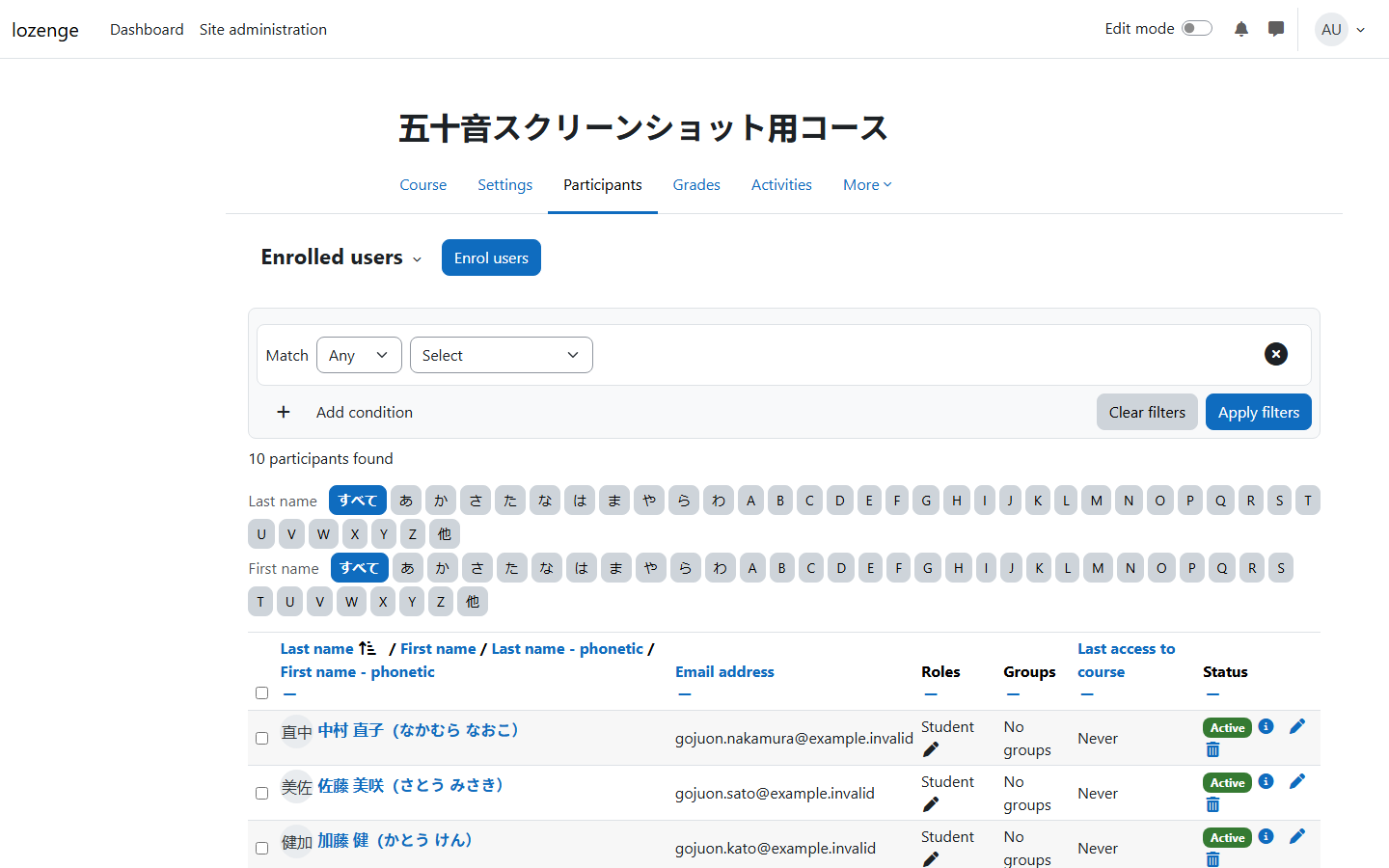The height and width of the screenshot is (868, 1389).
Task: Hide the Email address column
Action: pyautogui.click(x=684, y=694)
